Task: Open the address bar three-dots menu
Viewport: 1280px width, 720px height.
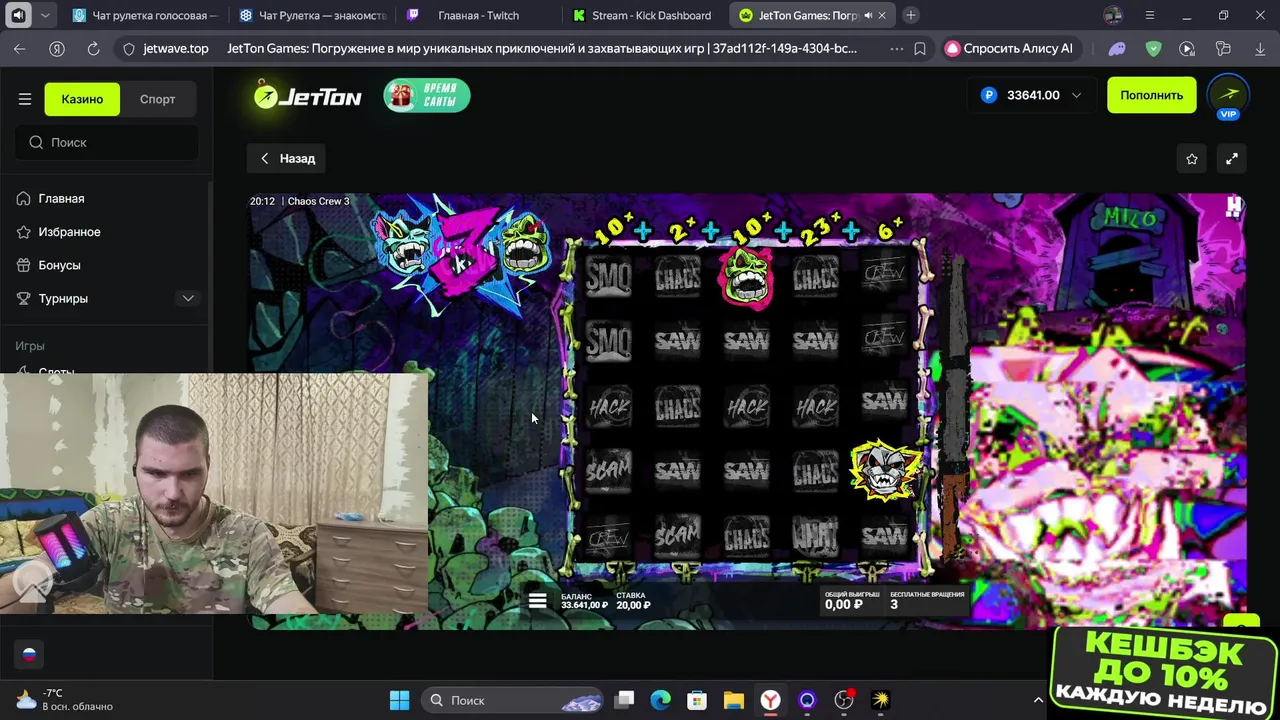Action: (896, 48)
